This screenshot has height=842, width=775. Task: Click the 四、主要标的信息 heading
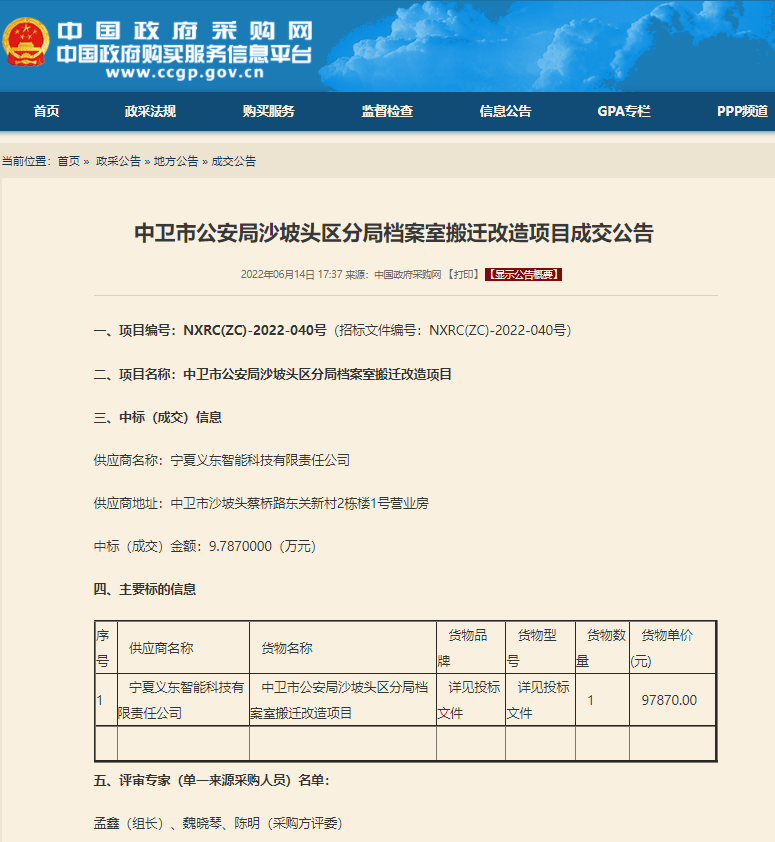(145, 589)
